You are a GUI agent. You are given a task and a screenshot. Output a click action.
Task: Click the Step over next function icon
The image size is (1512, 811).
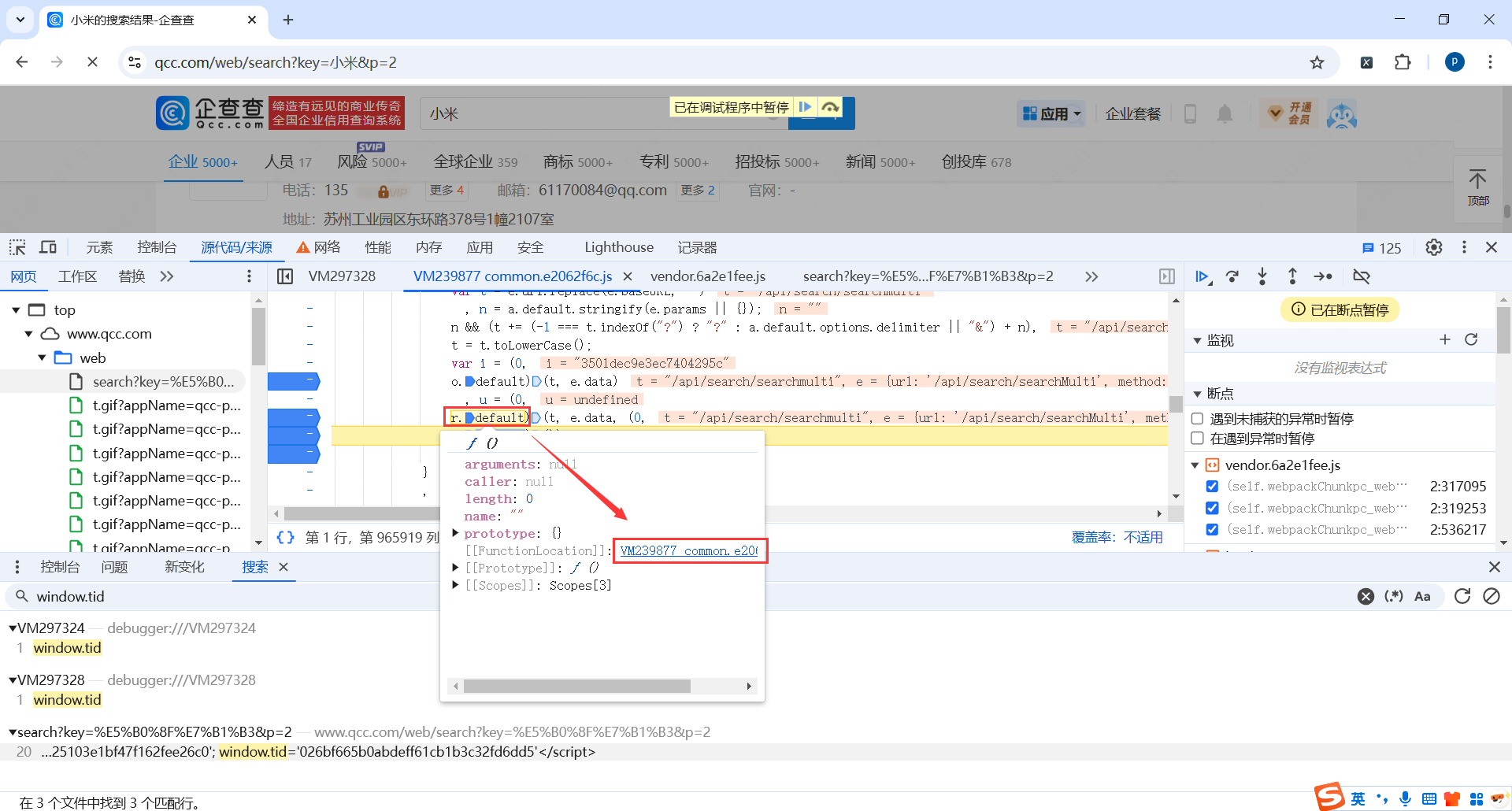pos(1232,276)
